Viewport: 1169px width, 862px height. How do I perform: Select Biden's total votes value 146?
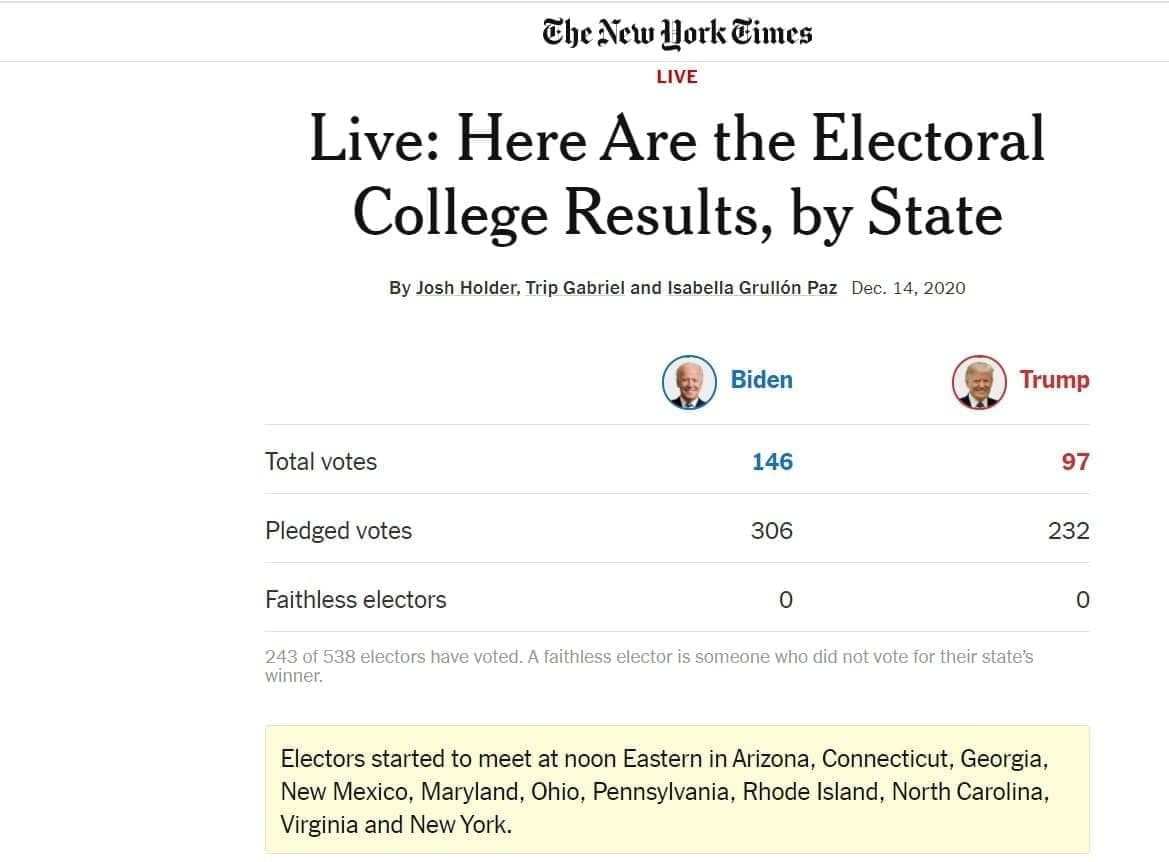click(772, 462)
